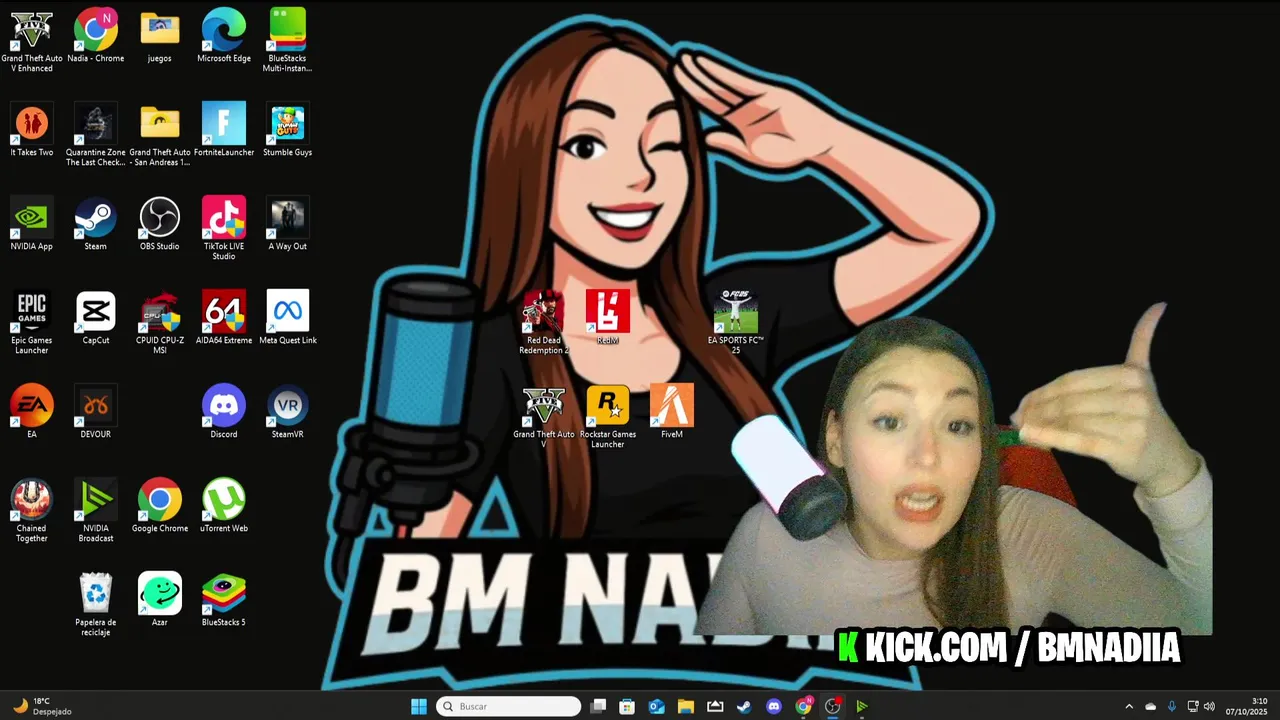Viewport: 1280px width, 720px height.
Task: Open OneDrive cloud icon in system tray
Action: [x=1150, y=706]
